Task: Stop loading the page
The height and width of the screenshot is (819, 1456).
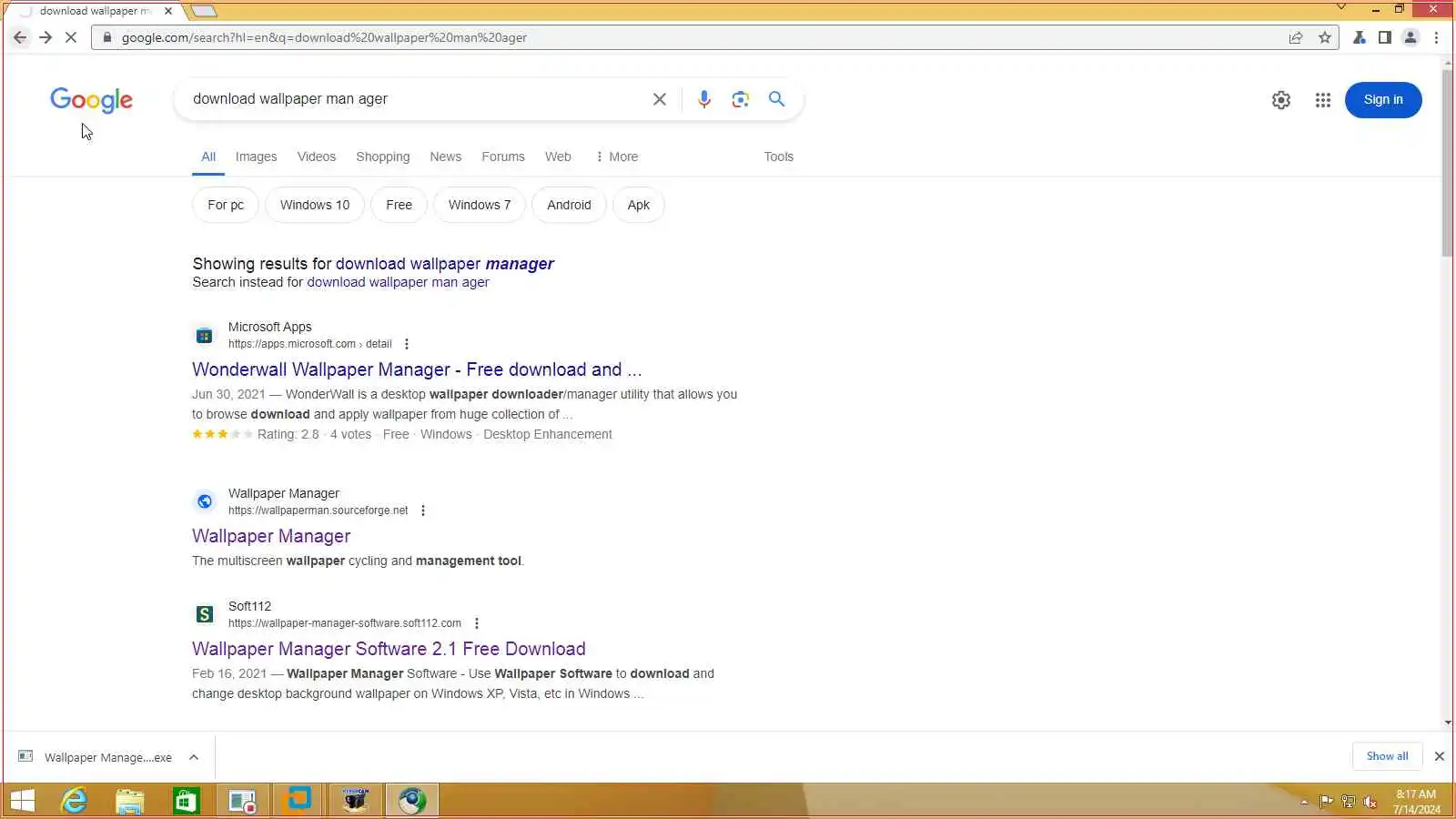Action: (71, 37)
